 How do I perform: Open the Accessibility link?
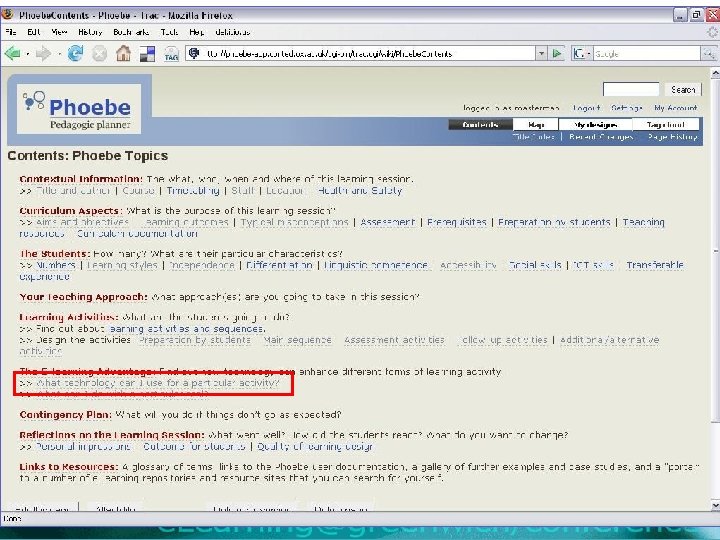[x=468, y=265]
